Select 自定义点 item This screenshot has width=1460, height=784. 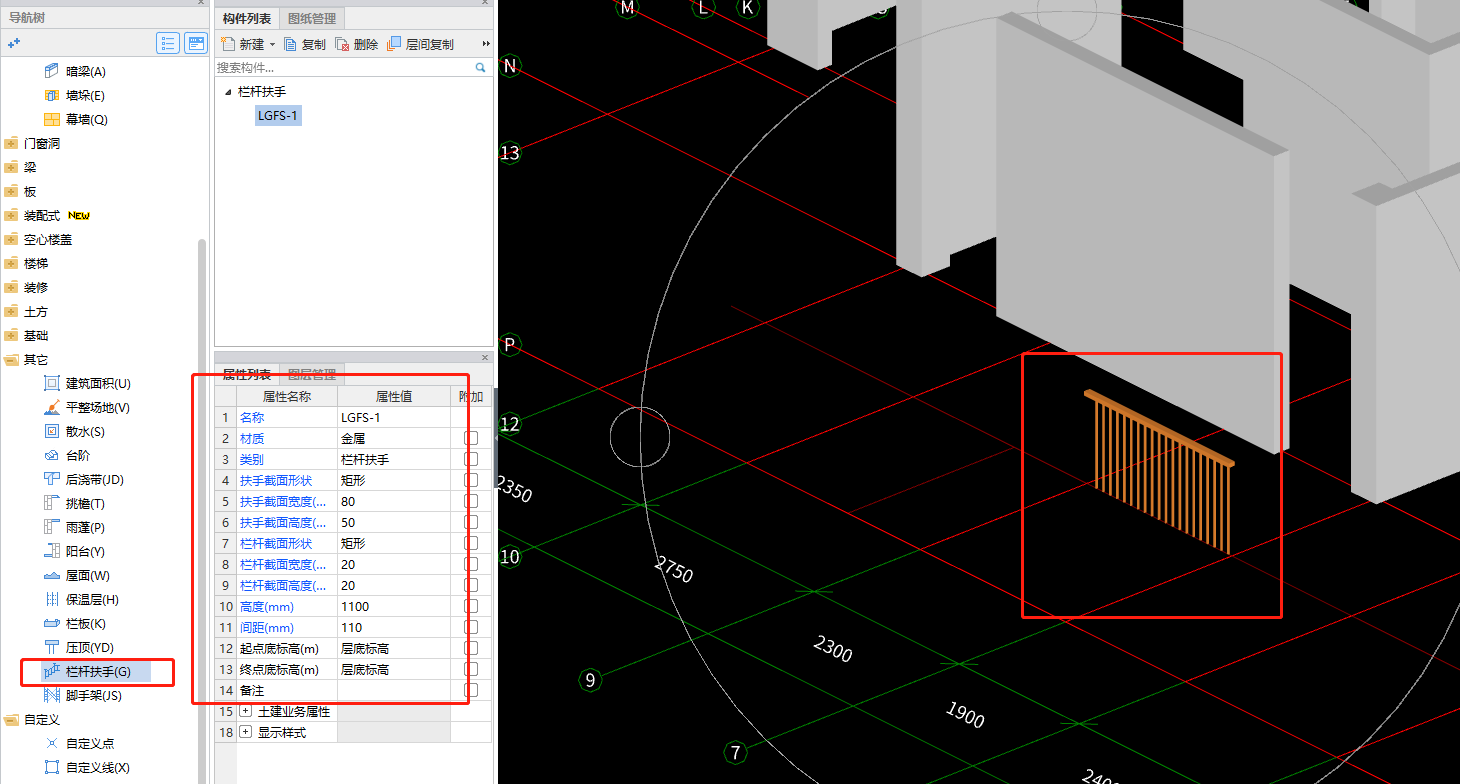click(x=89, y=743)
